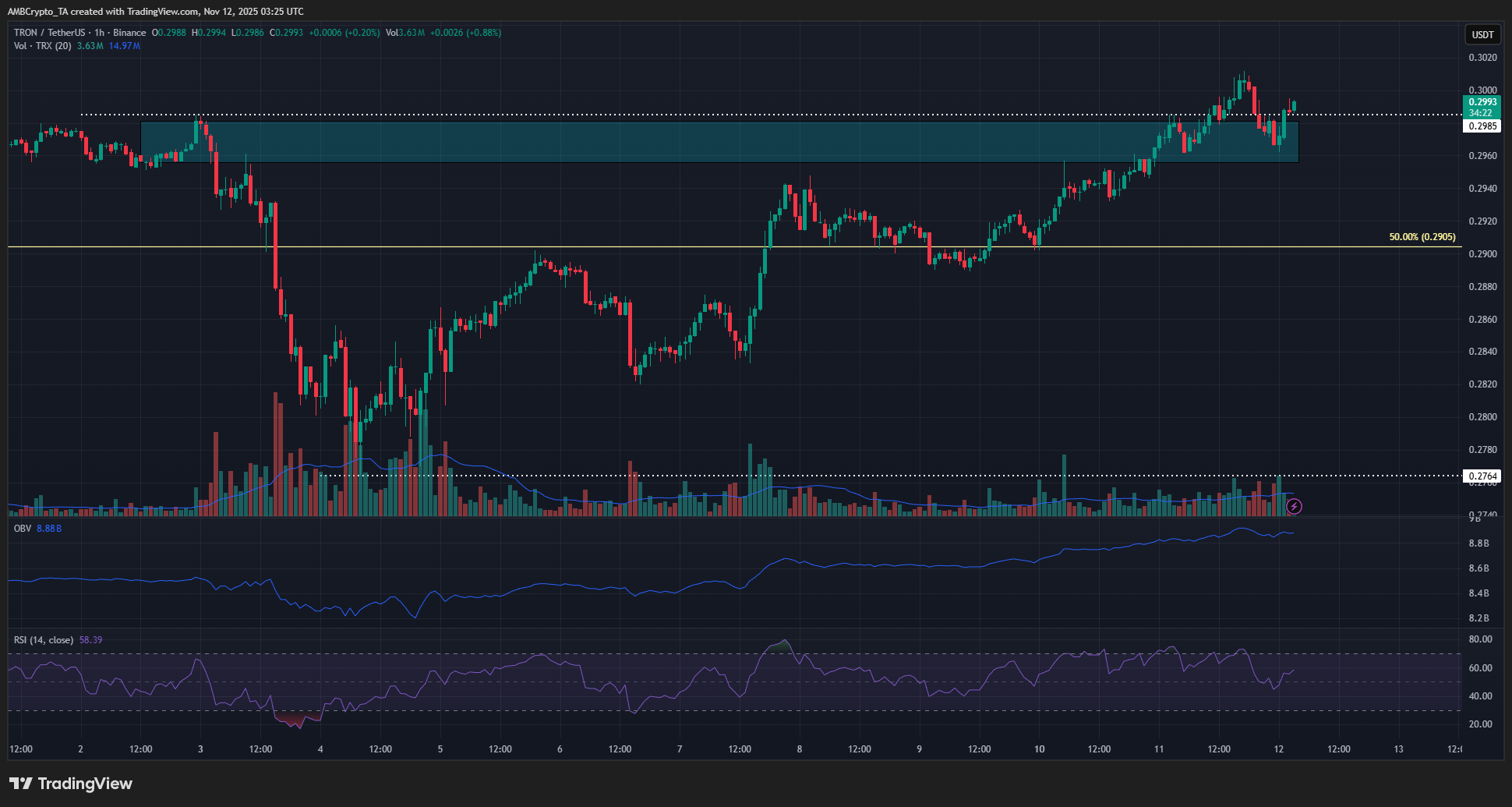Click the 0.2985 price label on the scale
Screen dimensions: 1512x807
pyautogui.click(x=1482, y=126)
